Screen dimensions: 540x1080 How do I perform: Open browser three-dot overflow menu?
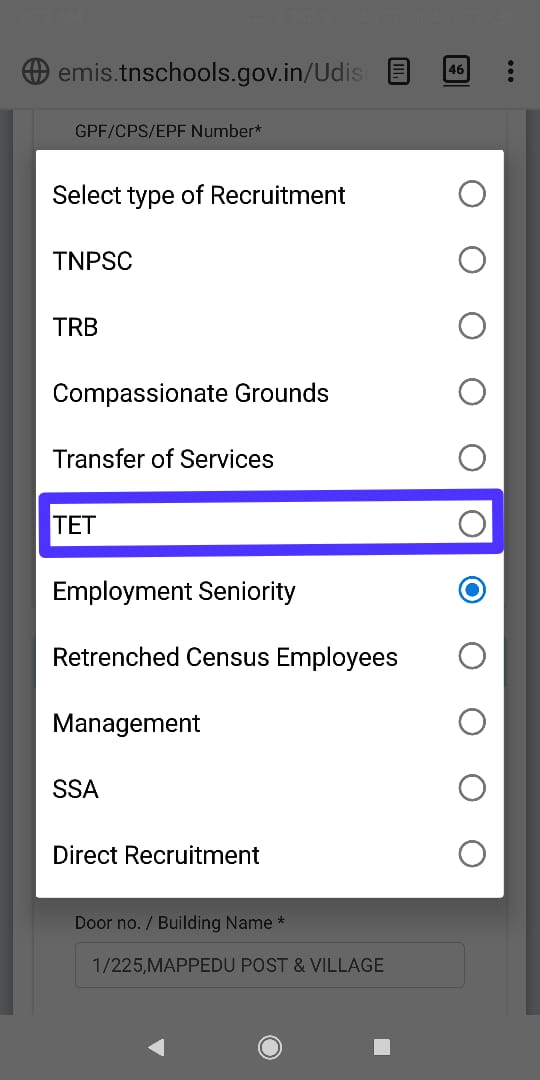click(510, 71)
